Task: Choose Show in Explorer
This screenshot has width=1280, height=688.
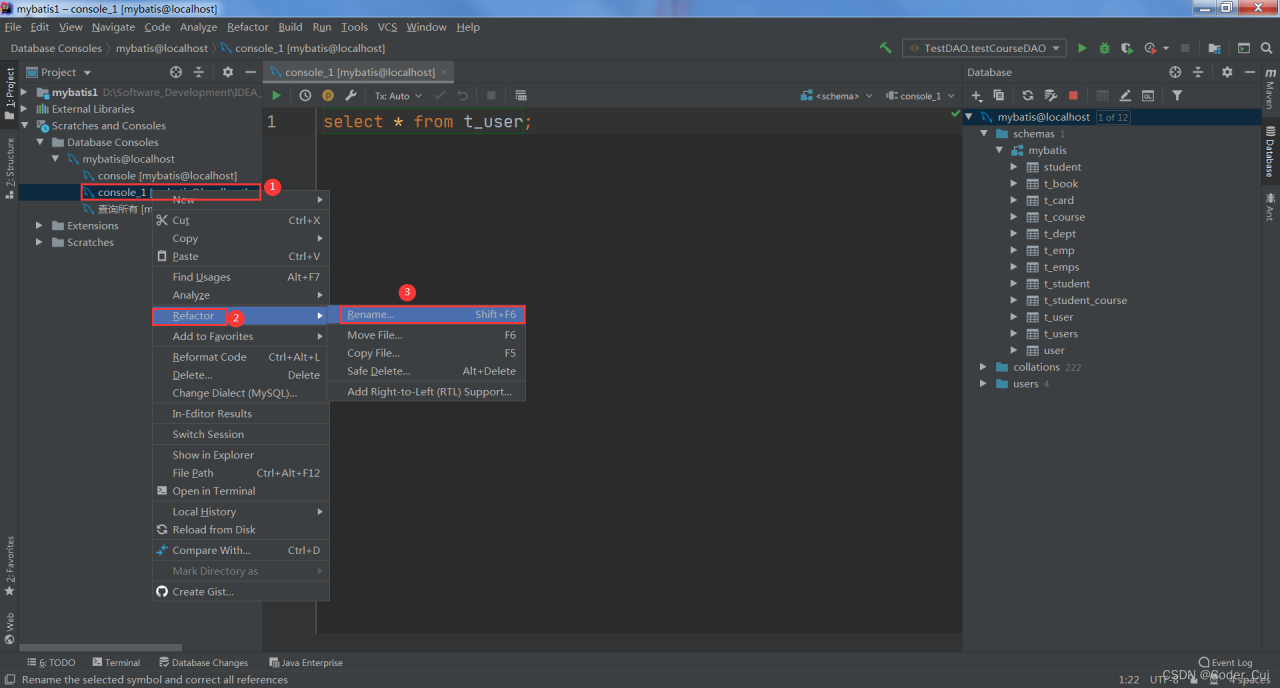Action: 240,455
